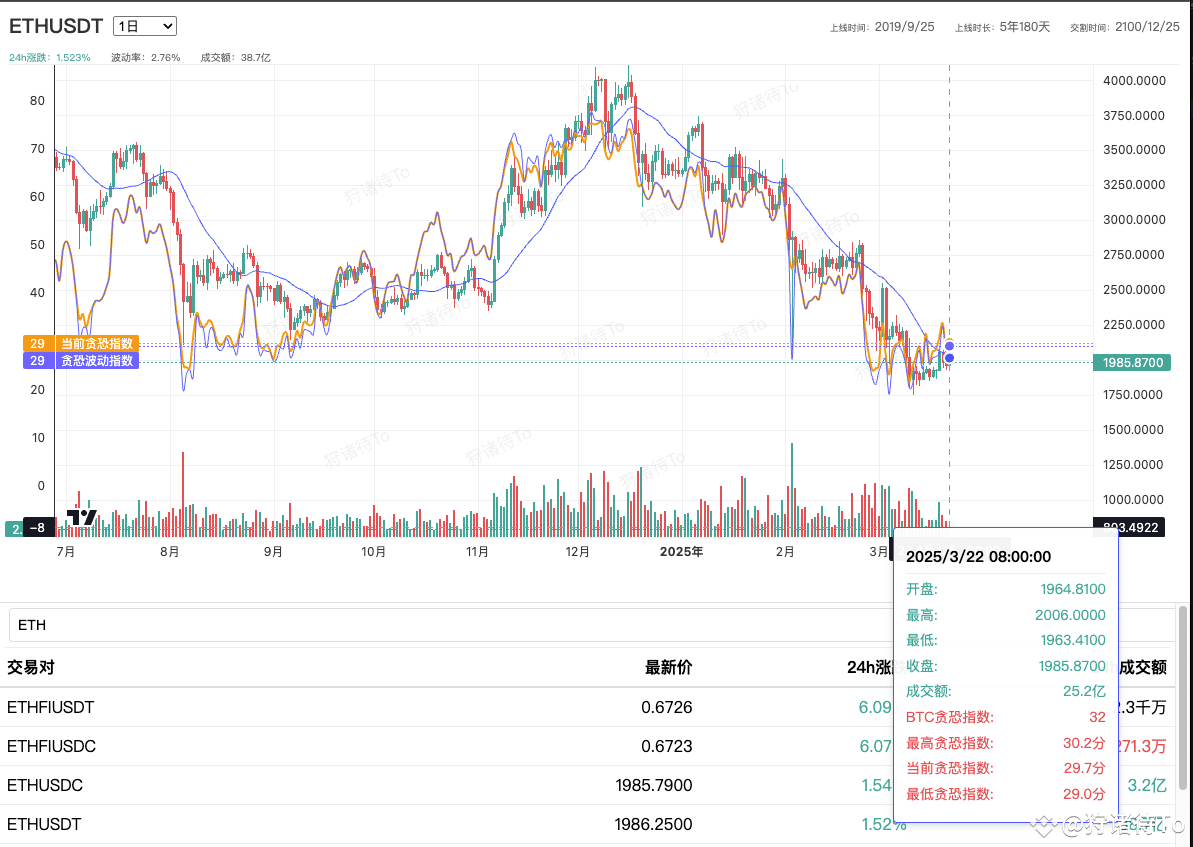1193x847 pixels.
Task: Click the 4000.0000 price axis label
Action: click(1133, 80)
